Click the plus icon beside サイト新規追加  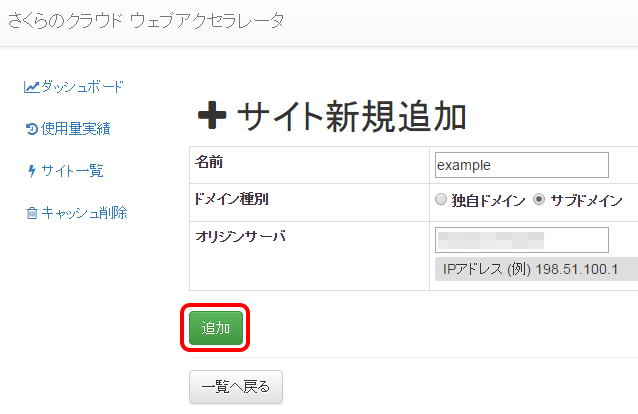212,116
